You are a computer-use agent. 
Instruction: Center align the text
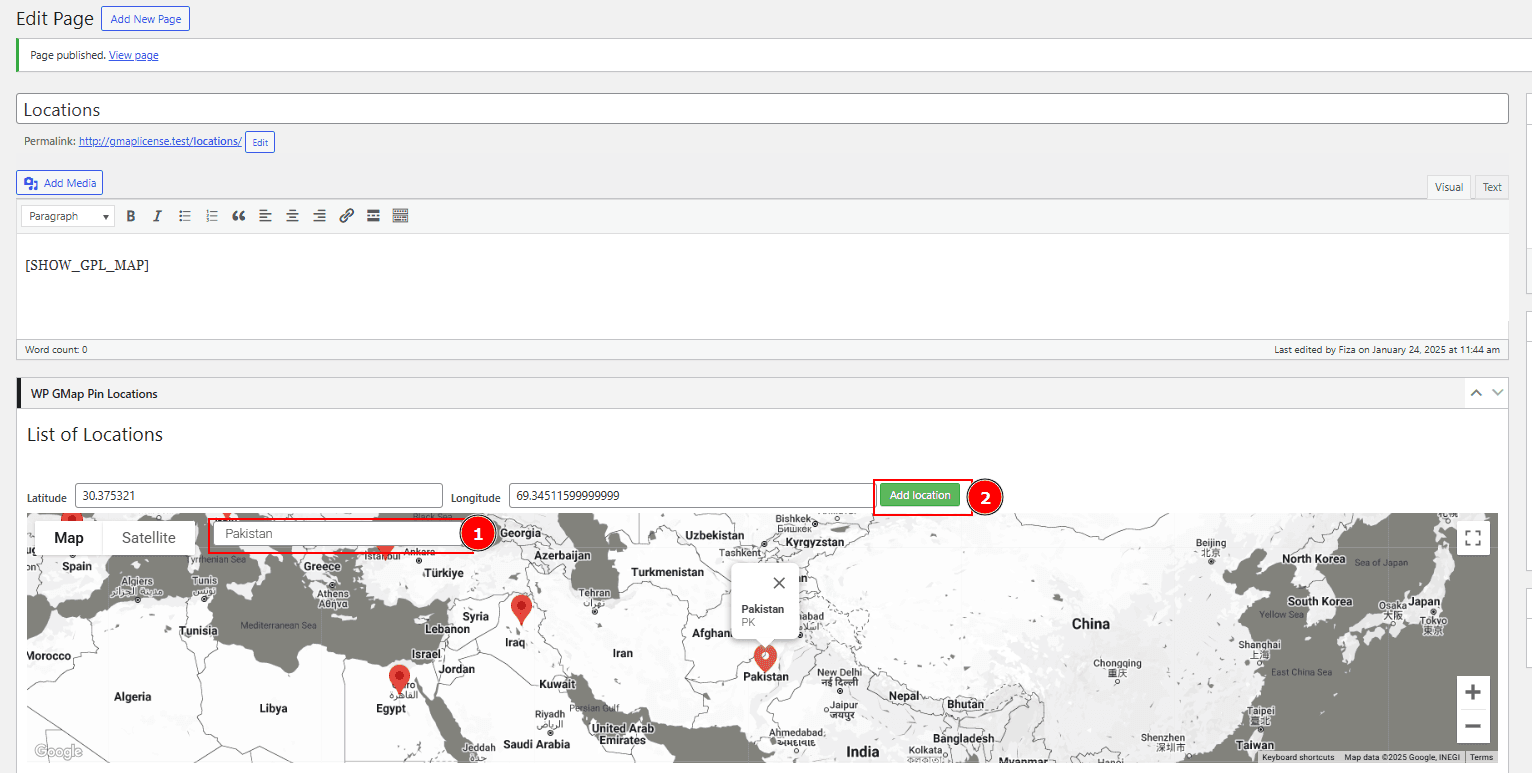pos(292,216)
